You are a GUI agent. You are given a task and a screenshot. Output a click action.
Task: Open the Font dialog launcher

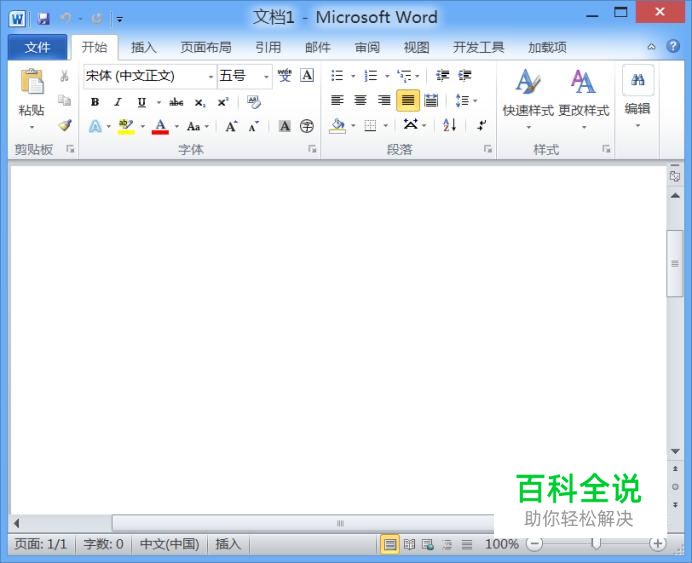pyautogui.click(x=312, y=149)
